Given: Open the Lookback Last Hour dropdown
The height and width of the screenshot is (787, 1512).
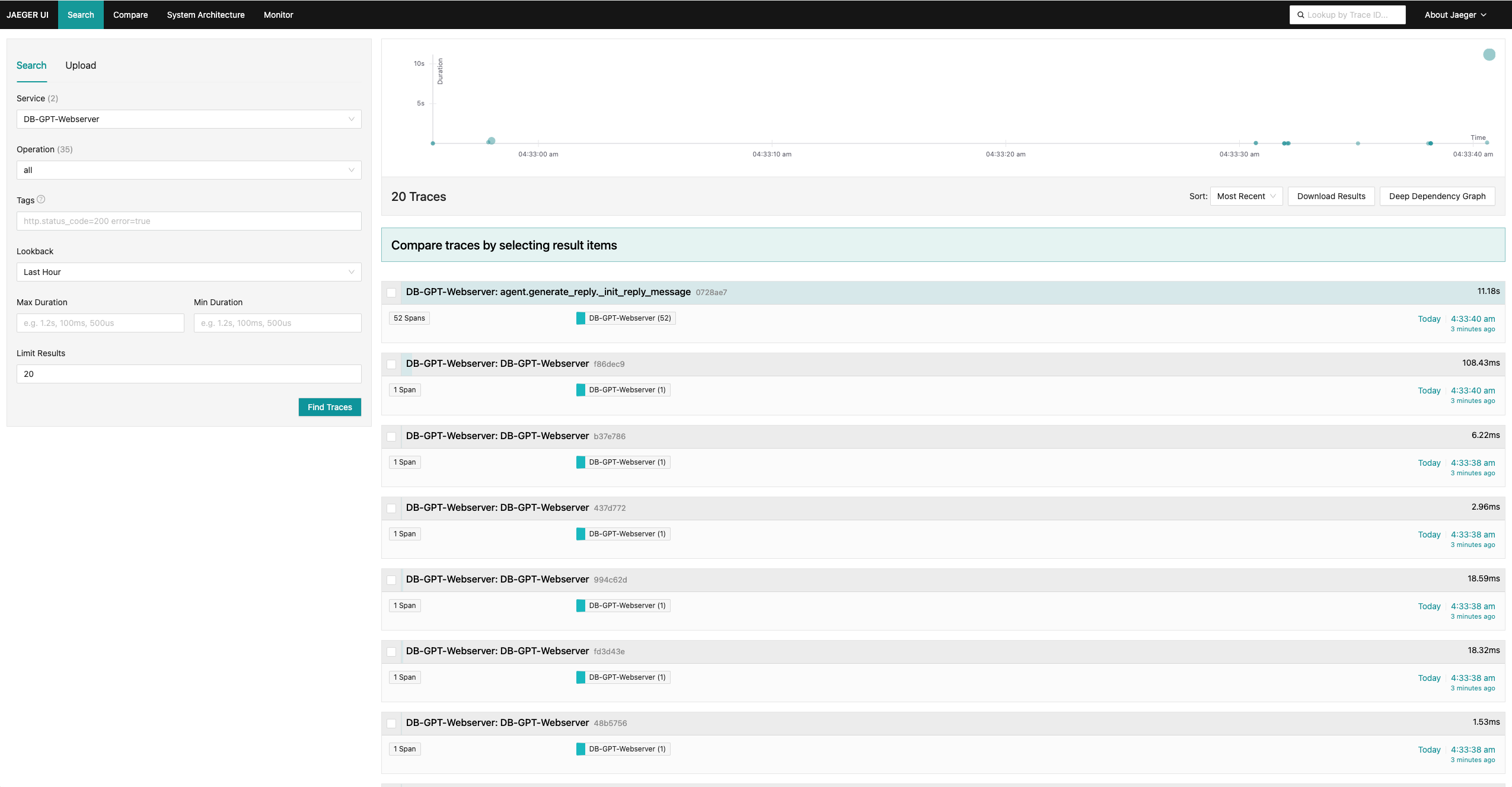Looking at the screenshot, I should (189, 272).
